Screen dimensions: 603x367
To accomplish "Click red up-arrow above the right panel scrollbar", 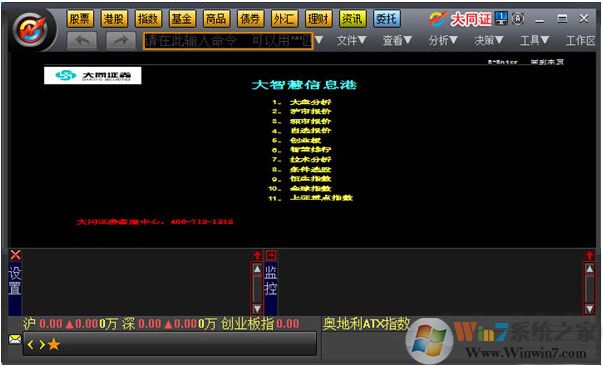I will tap(589, 255).
